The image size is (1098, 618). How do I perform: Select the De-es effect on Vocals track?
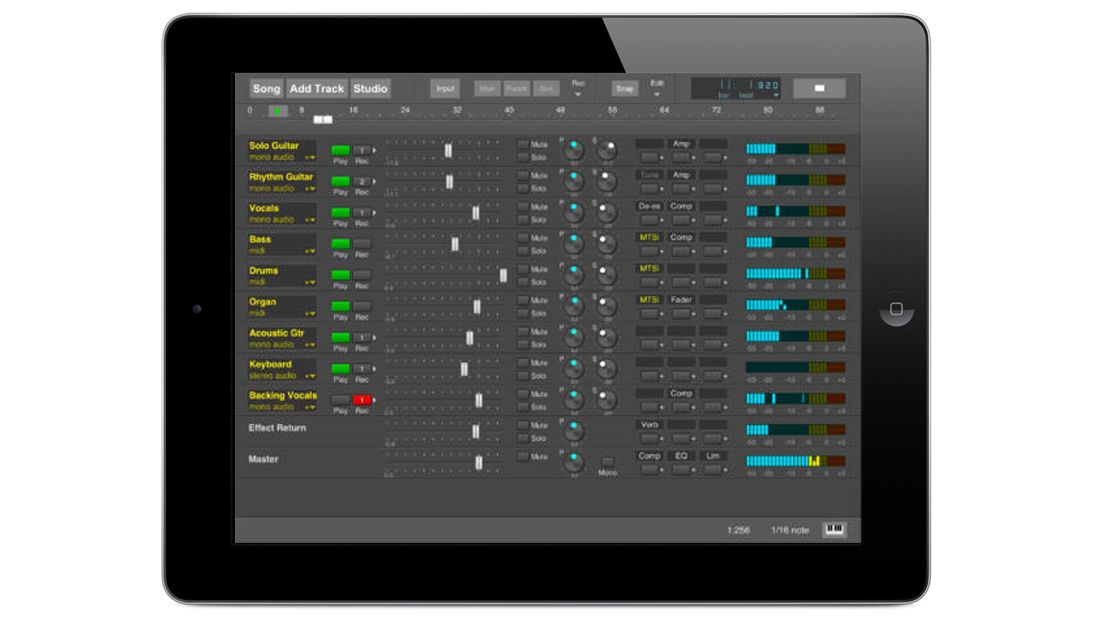coord(645,204)
